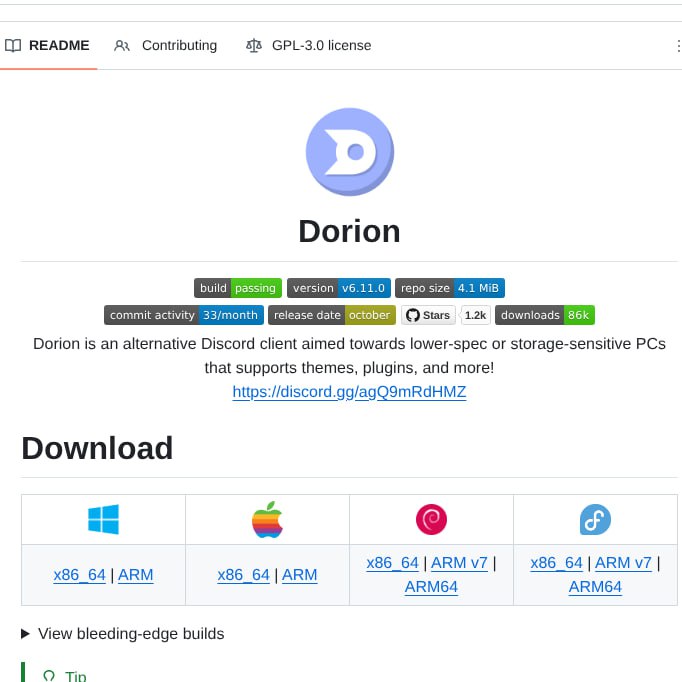Viewport: 682px width, 682px height.
Task: Click the commit activity 33/month badge
Action: coord(184,315)
